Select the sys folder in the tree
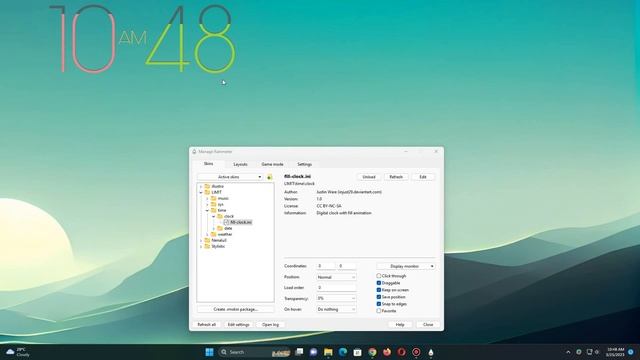640x360 pixels. [x=217, y=204]
